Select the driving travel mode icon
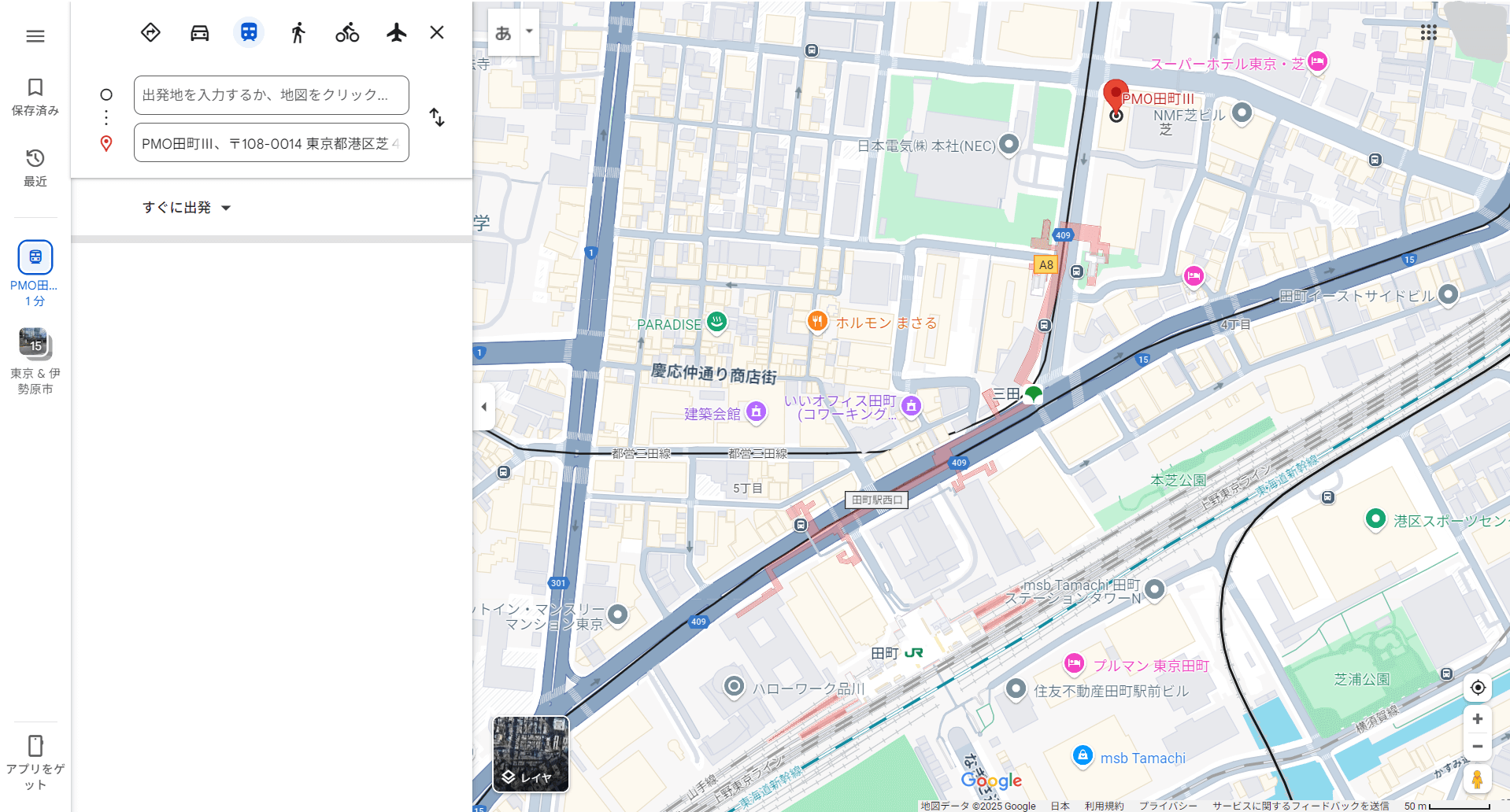The image size is (1510, 812). (x=200, y=32)
